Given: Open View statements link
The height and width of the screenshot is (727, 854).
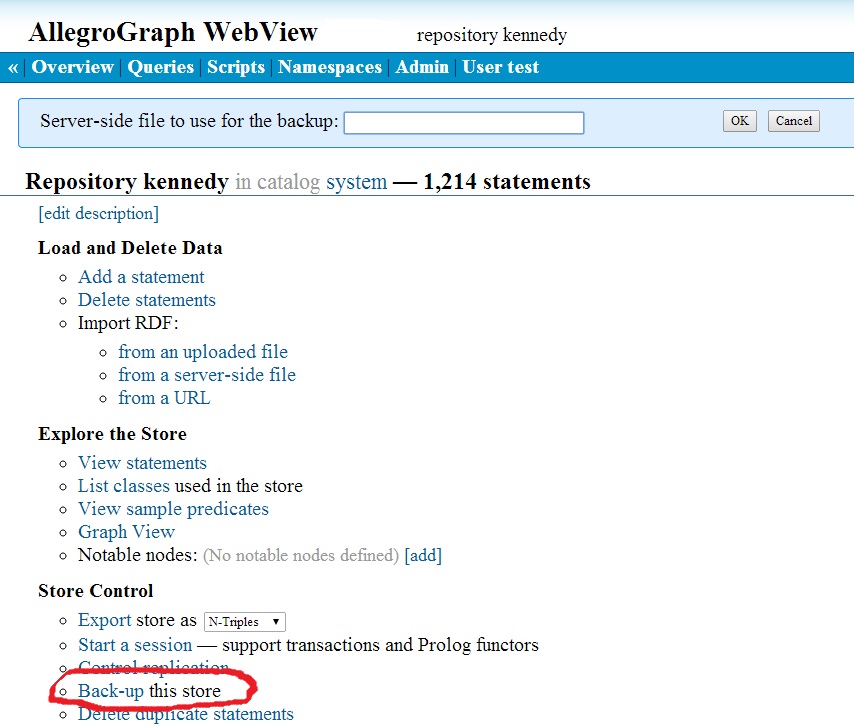Looking at the screenshot, I should coord(142,463).
